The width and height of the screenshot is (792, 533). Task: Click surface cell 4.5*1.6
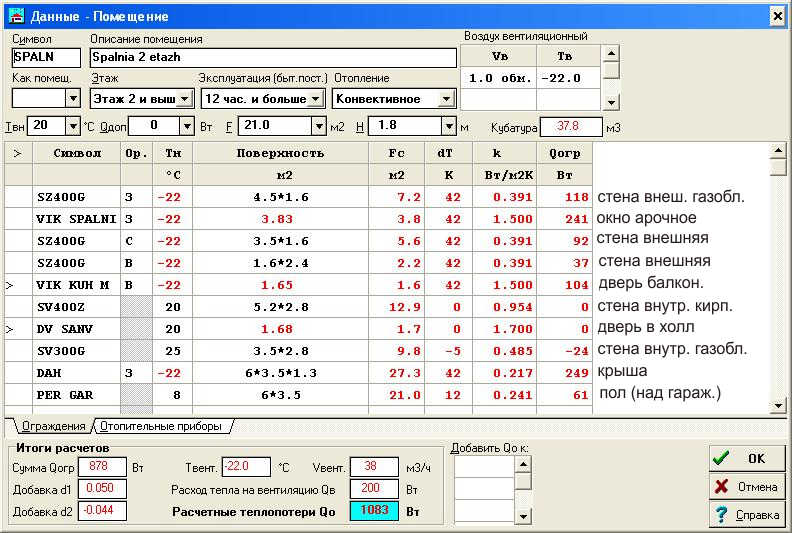(281, 198)
